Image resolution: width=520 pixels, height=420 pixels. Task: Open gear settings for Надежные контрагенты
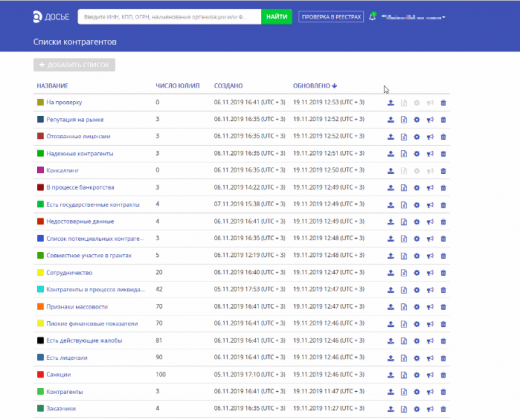point(417,154)
